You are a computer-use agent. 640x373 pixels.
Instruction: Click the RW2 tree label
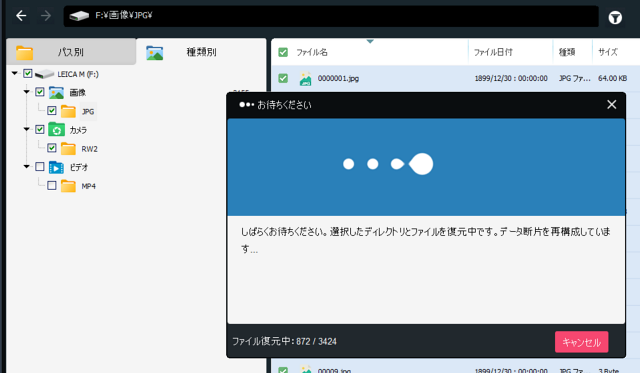(89, 149)
